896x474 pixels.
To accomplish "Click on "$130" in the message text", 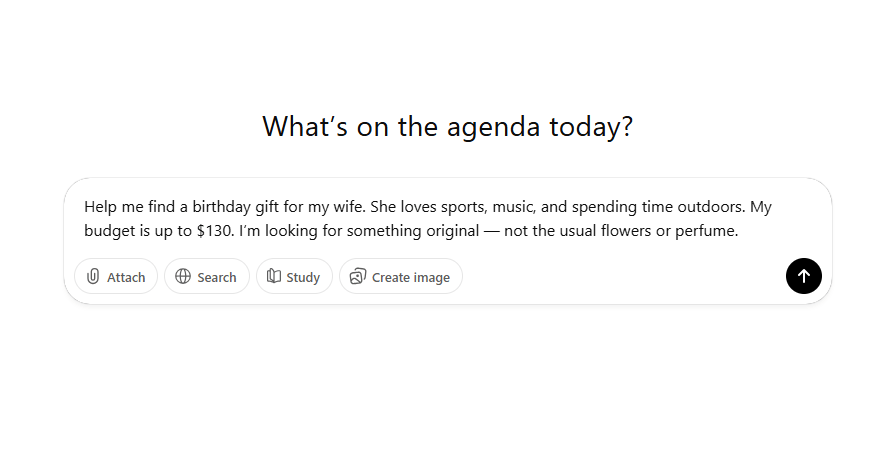I will click(214, 231).
